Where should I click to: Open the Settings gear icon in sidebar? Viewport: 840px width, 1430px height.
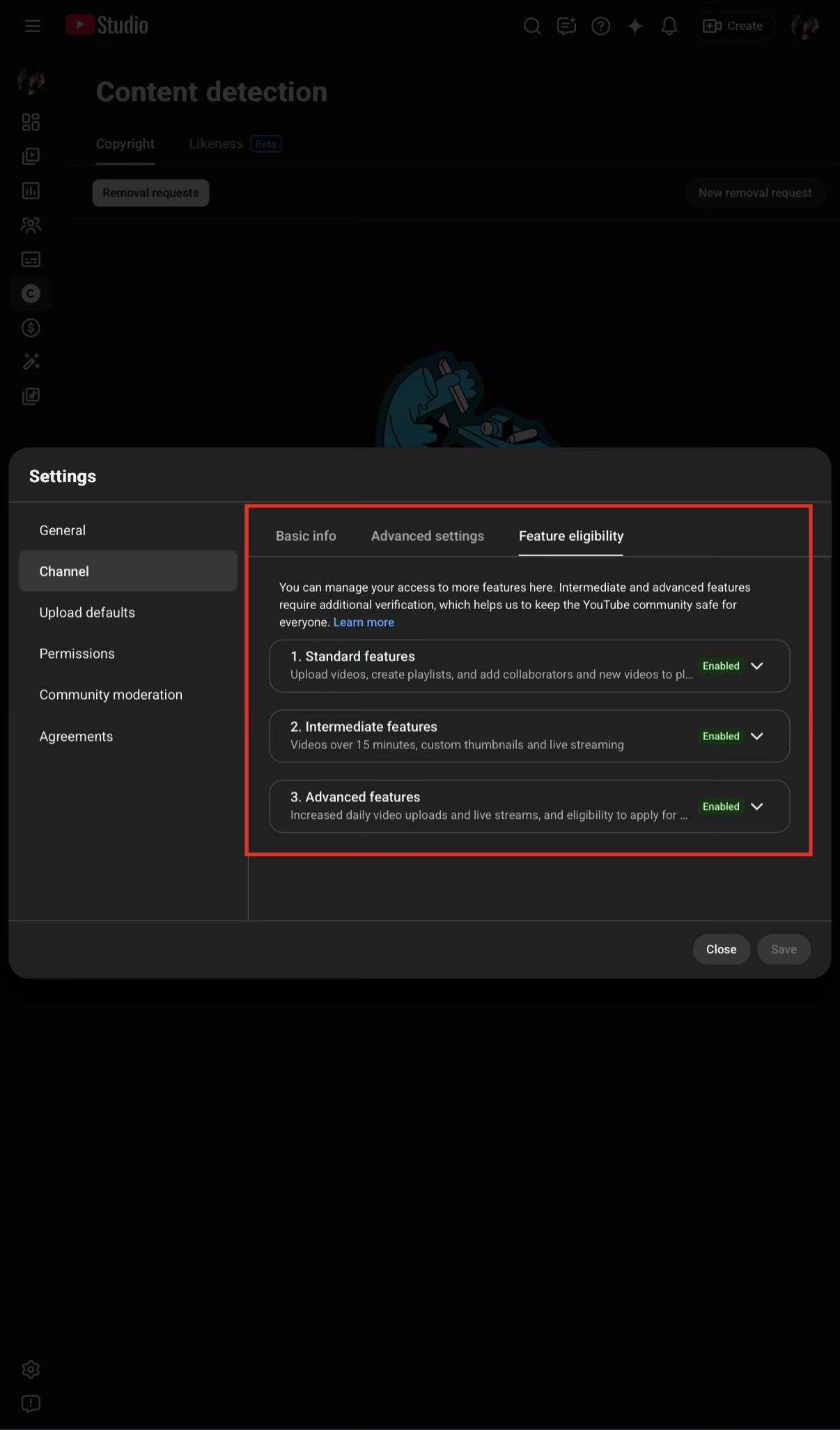(31, 1369)
